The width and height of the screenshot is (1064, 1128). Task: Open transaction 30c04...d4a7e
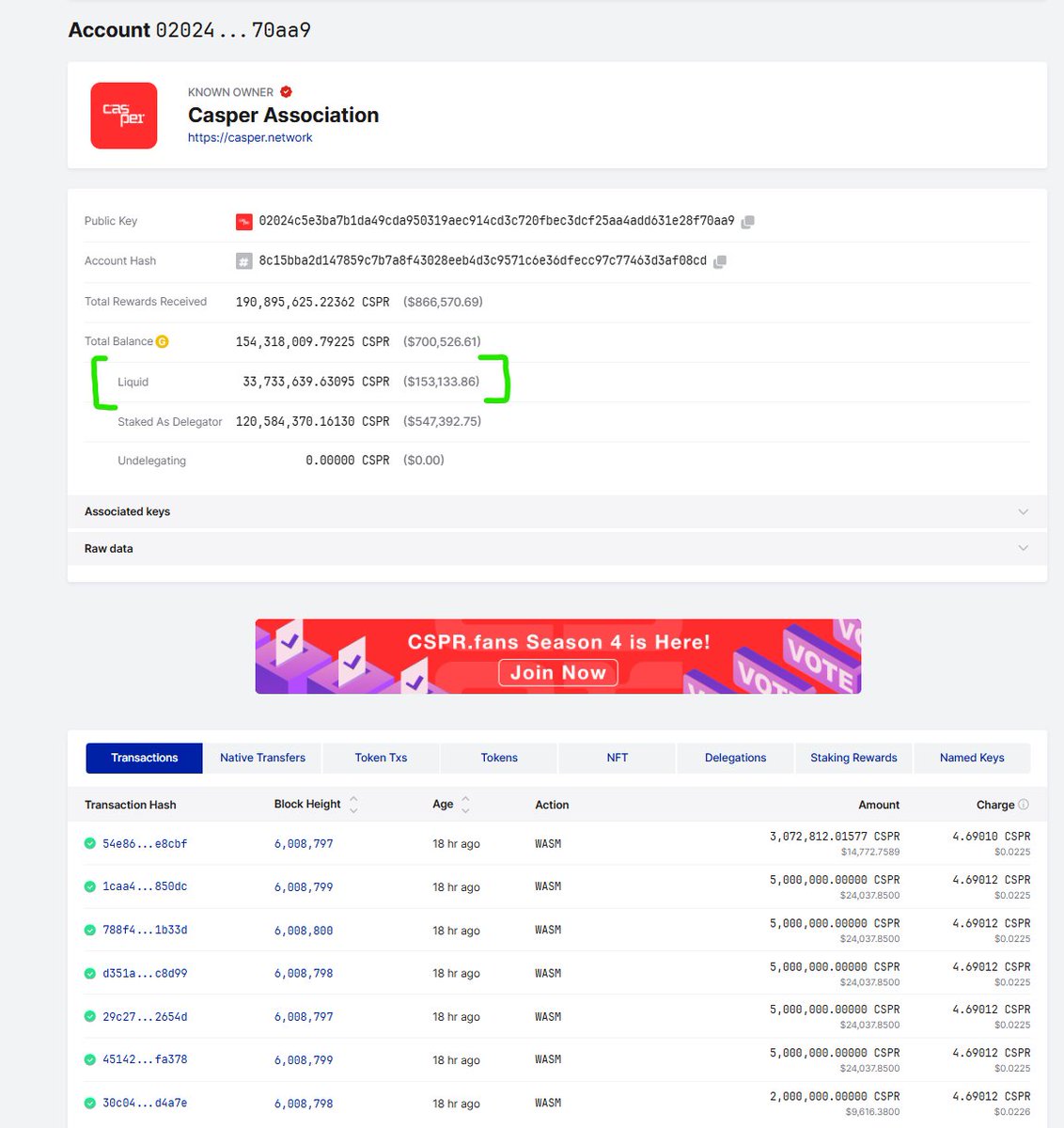point(145,1103)
